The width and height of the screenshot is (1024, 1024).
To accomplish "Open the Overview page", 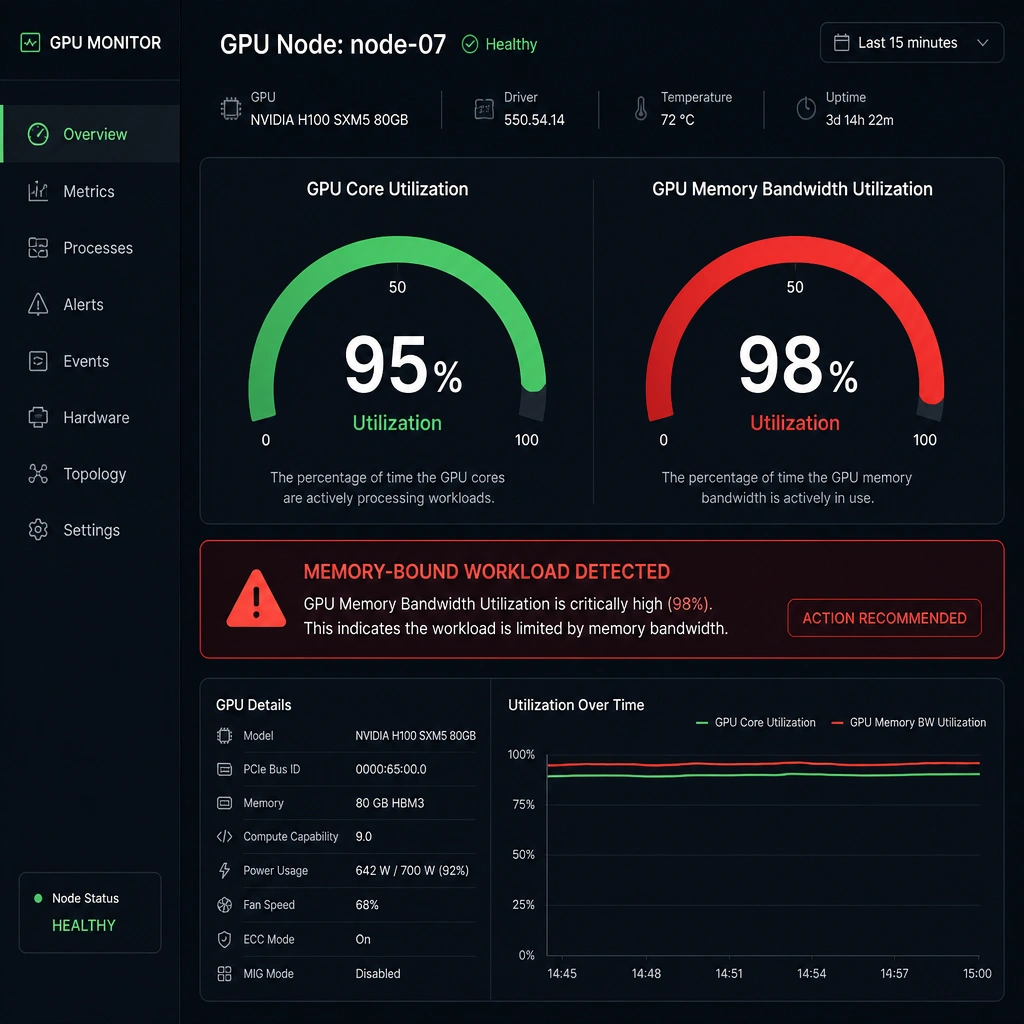I will tap(90, 134).
